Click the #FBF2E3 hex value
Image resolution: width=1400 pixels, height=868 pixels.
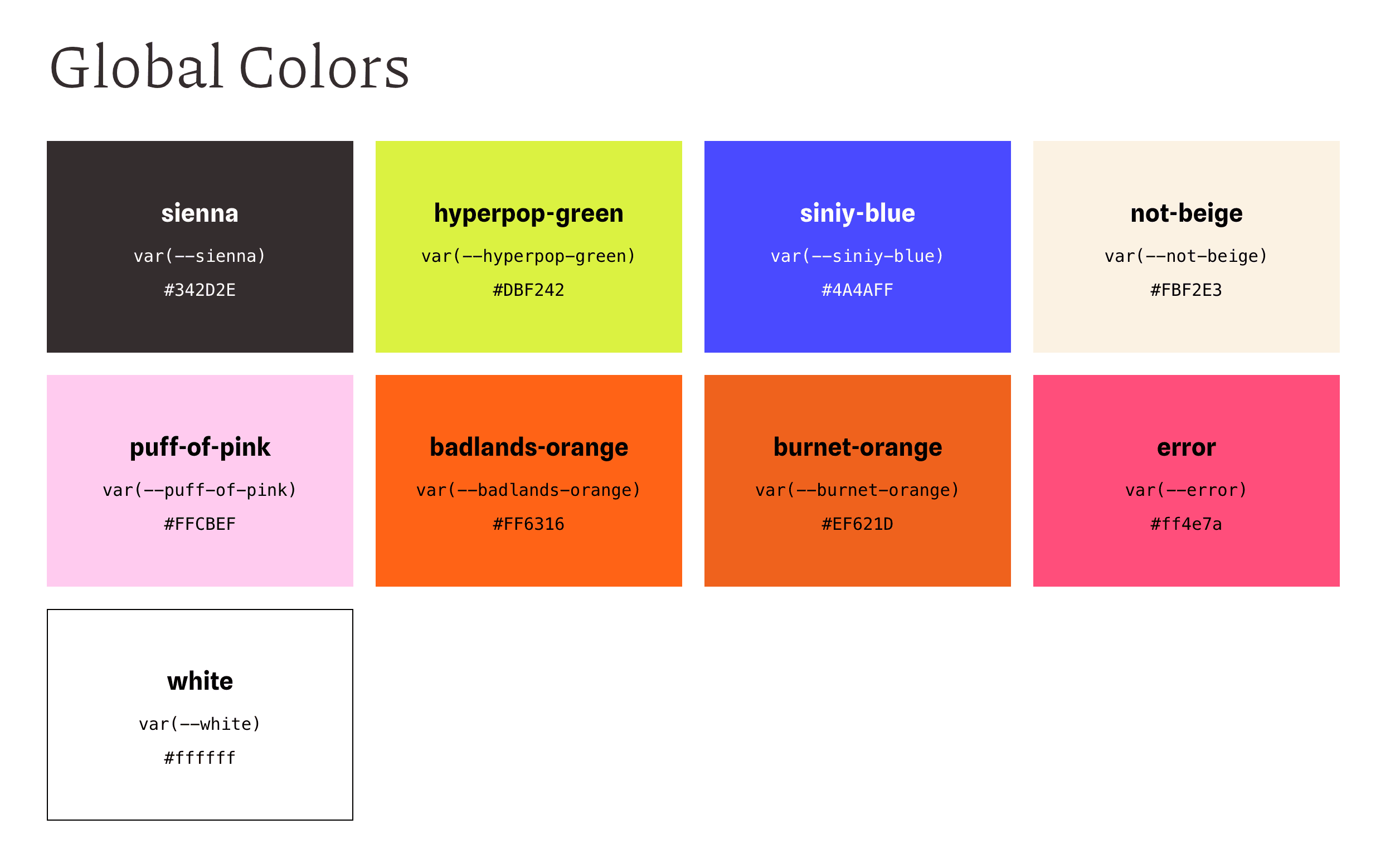click(x=1187, y=290)
